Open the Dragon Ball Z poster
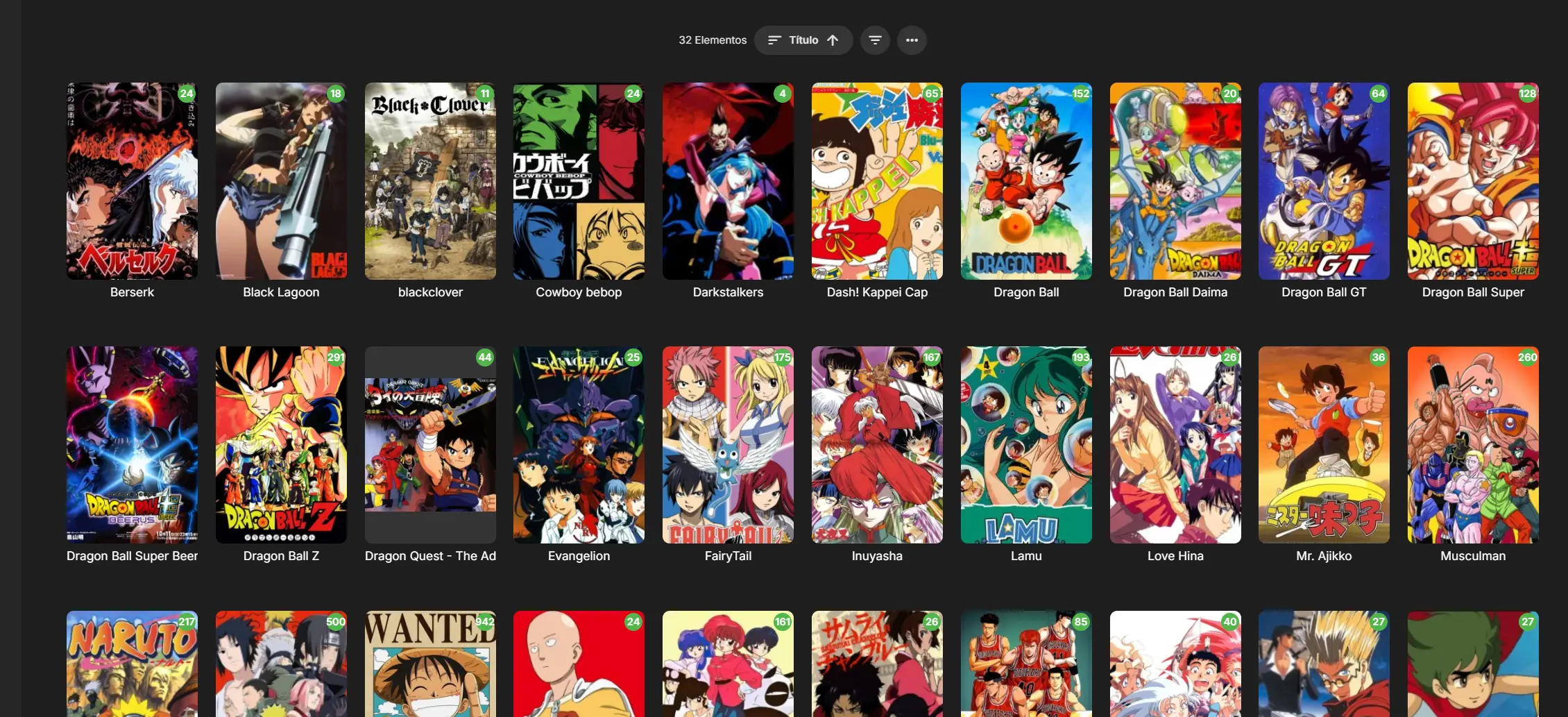 point(281,445)
